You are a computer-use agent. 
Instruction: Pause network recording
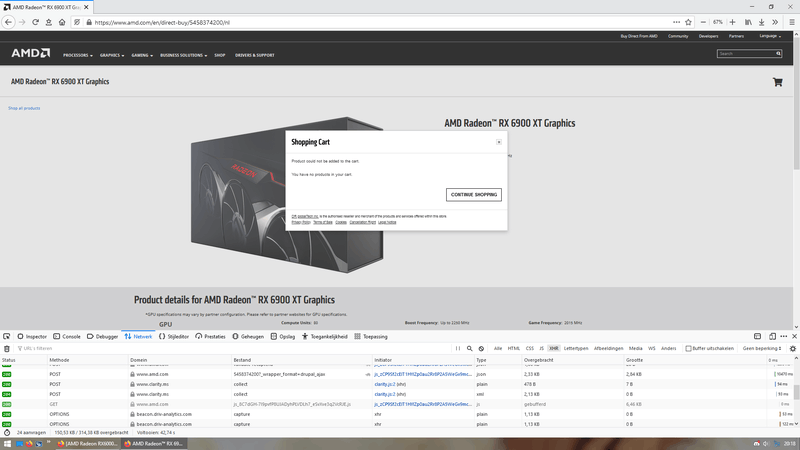(x=458, y=348)
